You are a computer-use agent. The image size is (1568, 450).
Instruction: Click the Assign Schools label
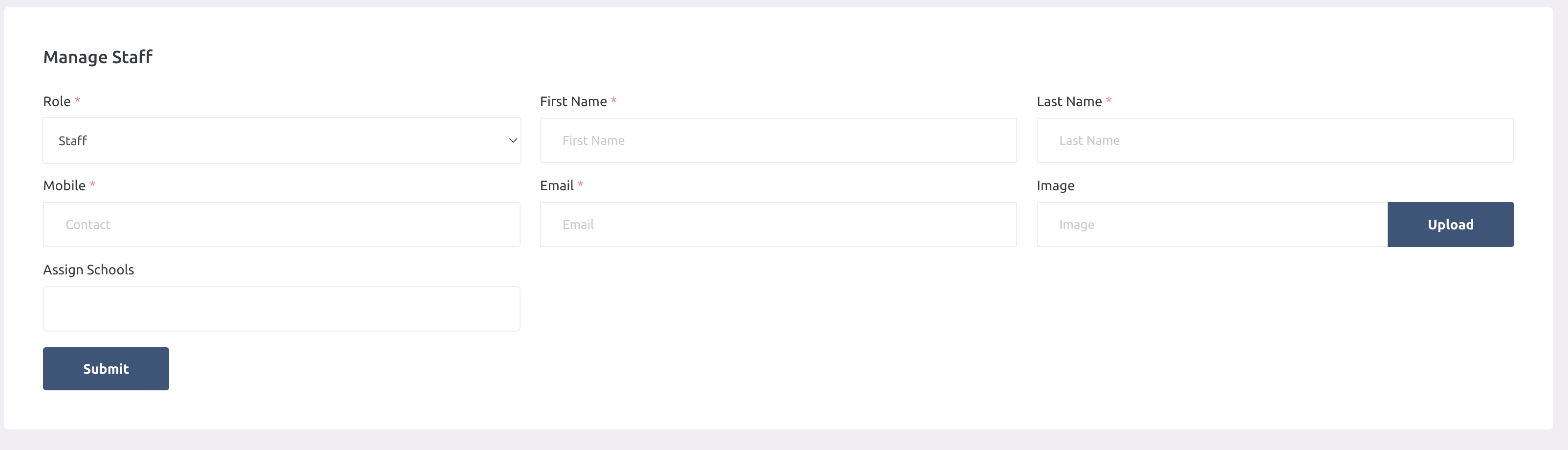coord(88,270)
